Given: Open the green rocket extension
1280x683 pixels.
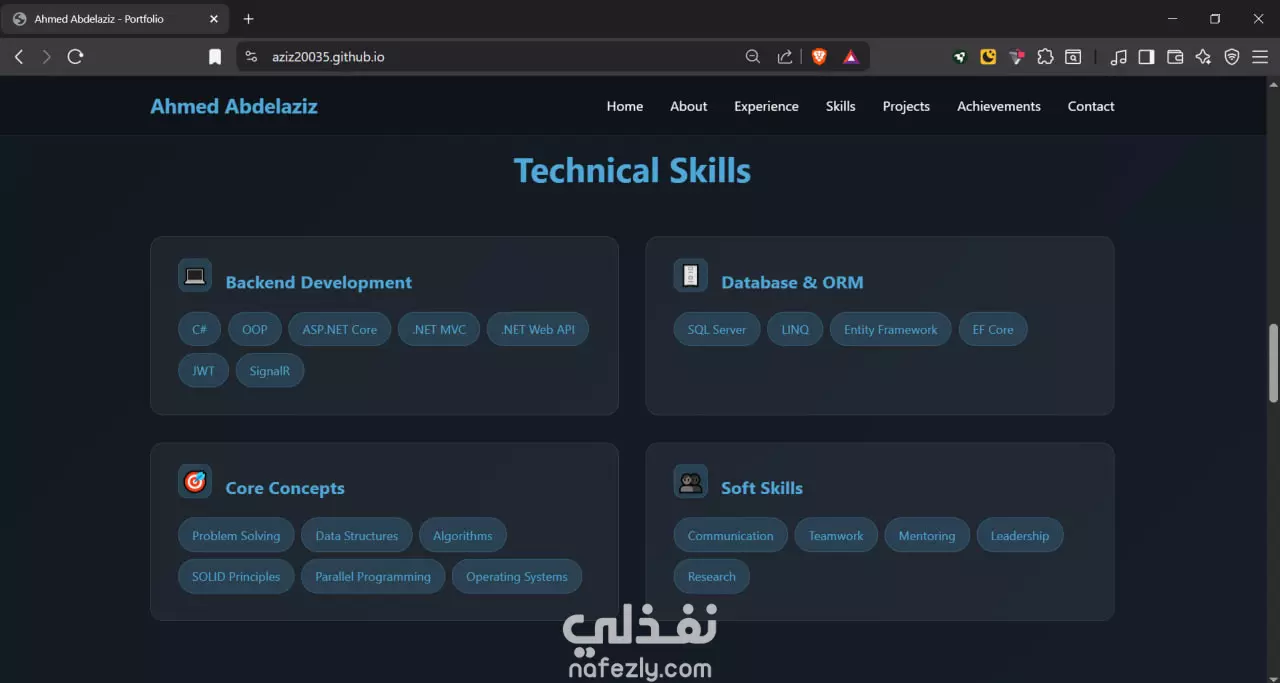Looking at the screenshot, I should point(960,57).
